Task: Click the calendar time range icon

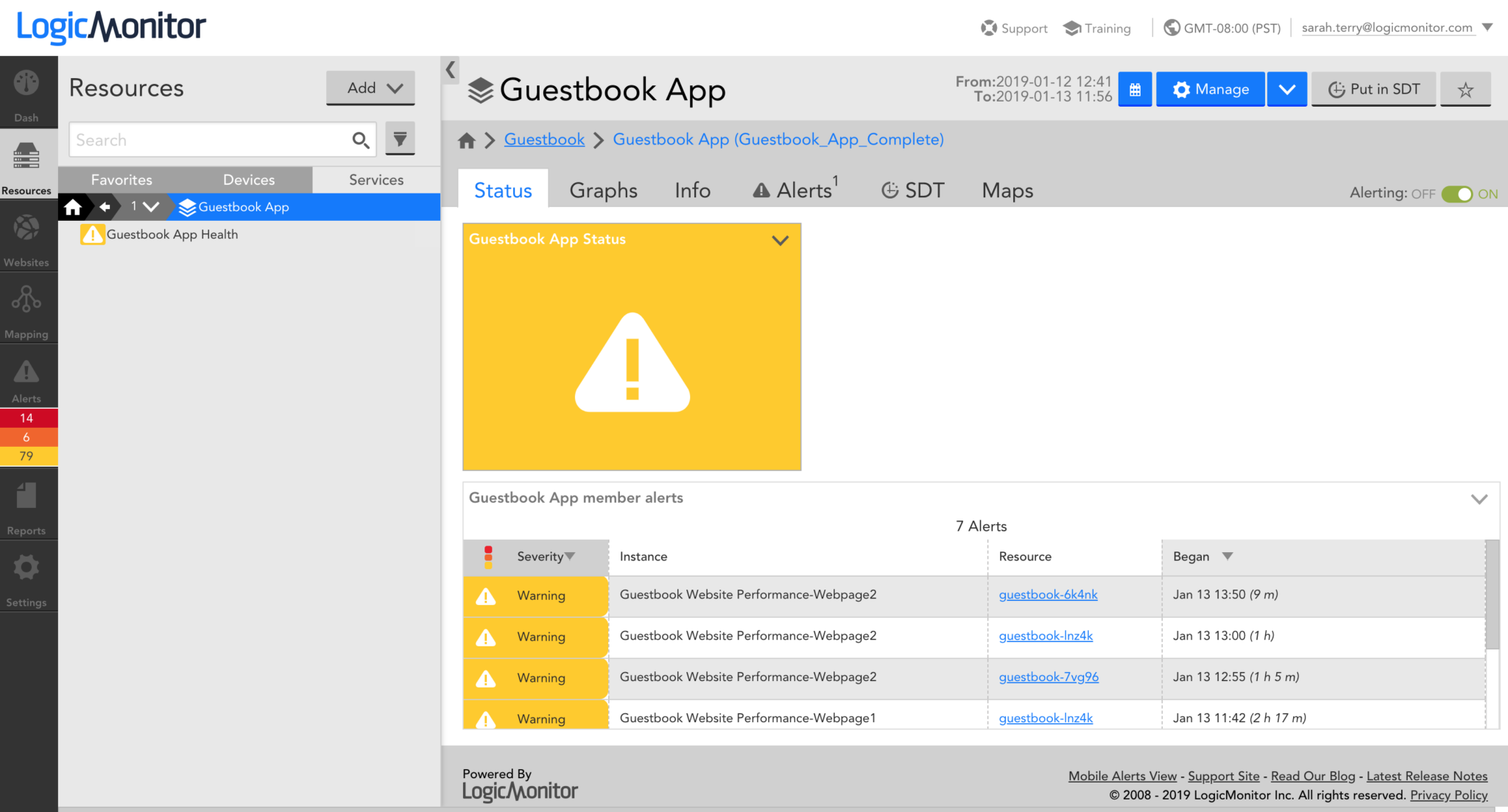Action: point(1135,89)
